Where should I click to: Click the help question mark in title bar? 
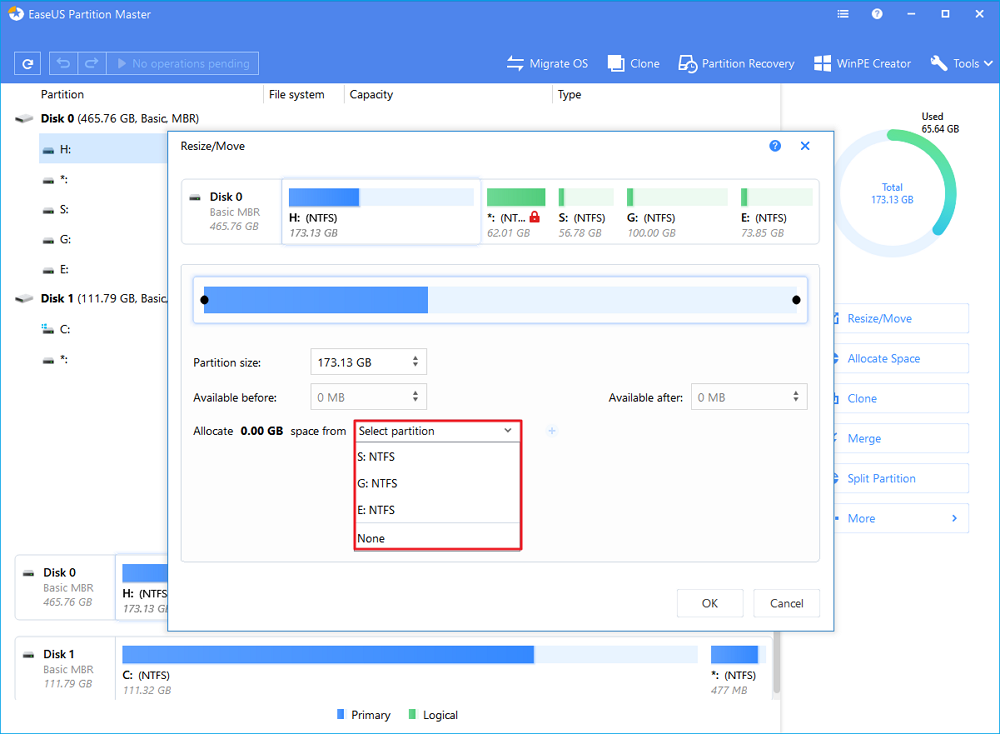[878, 14]
